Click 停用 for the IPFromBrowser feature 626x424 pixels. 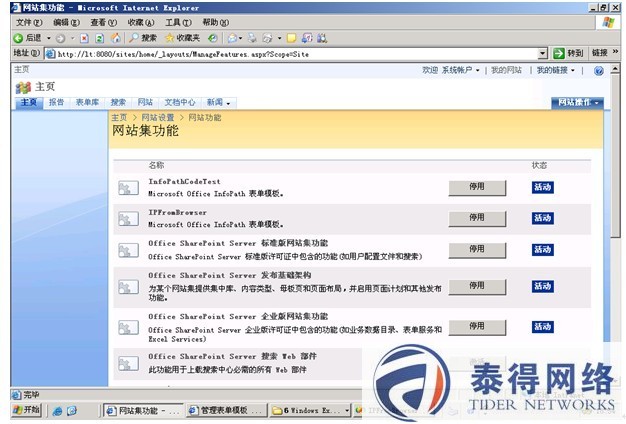pos(477,218)
